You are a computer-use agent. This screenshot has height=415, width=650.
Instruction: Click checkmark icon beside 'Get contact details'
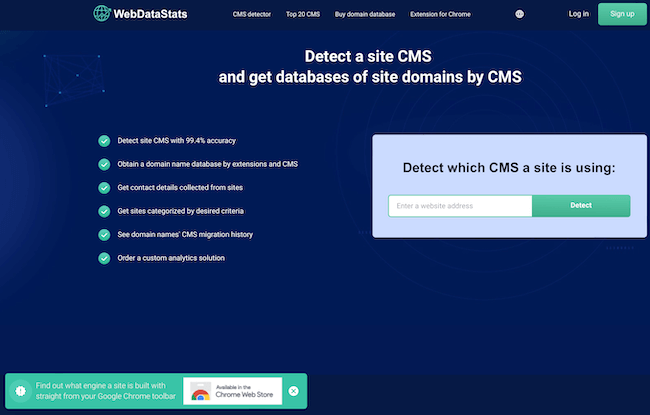[x=104, y=188]
